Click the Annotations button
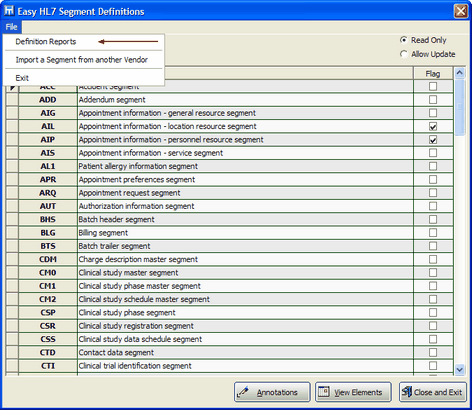The width and height of the screenshot is (472, 410). tap(272, 392)
